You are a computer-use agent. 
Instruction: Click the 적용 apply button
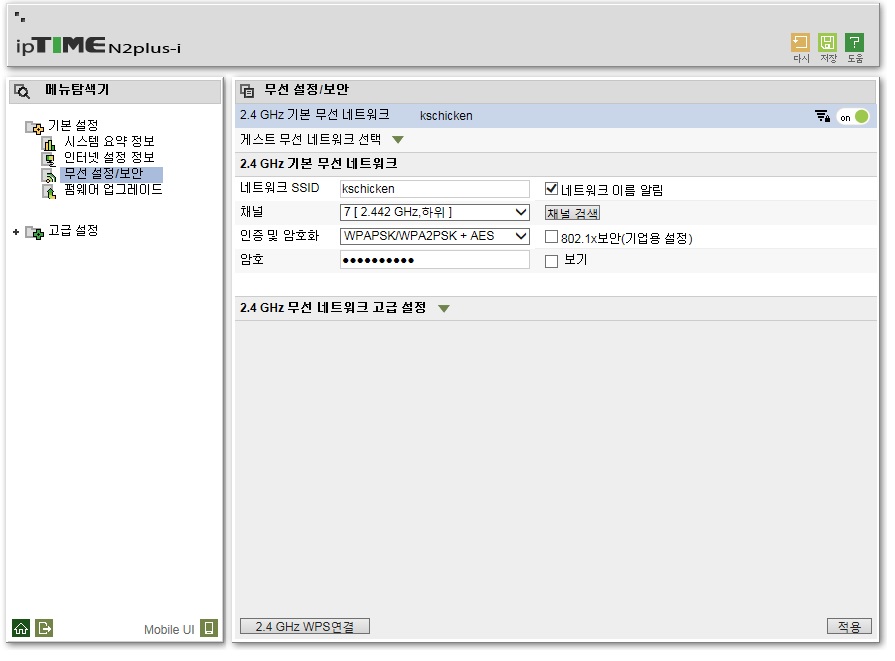coord(849,627)
